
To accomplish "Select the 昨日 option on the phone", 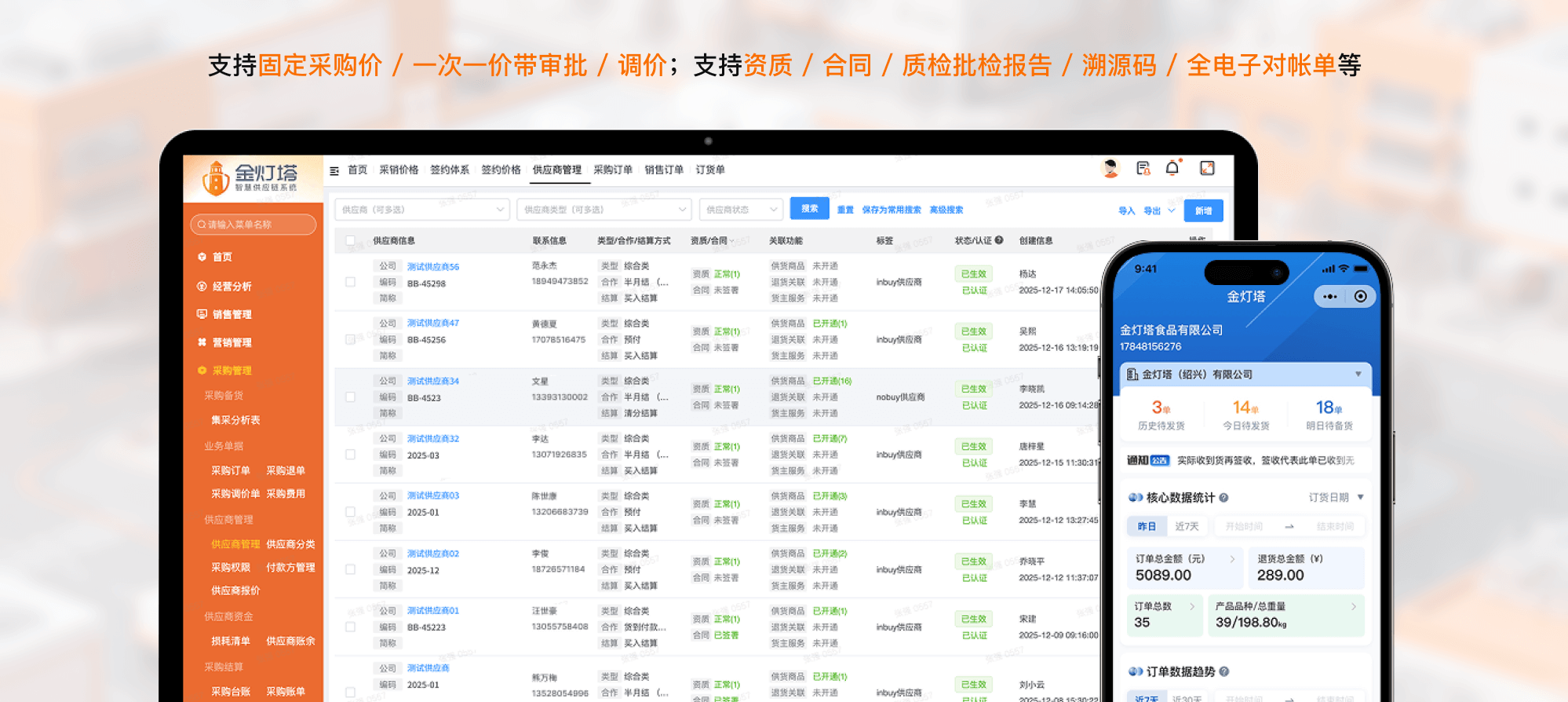I will point(1147,526).
